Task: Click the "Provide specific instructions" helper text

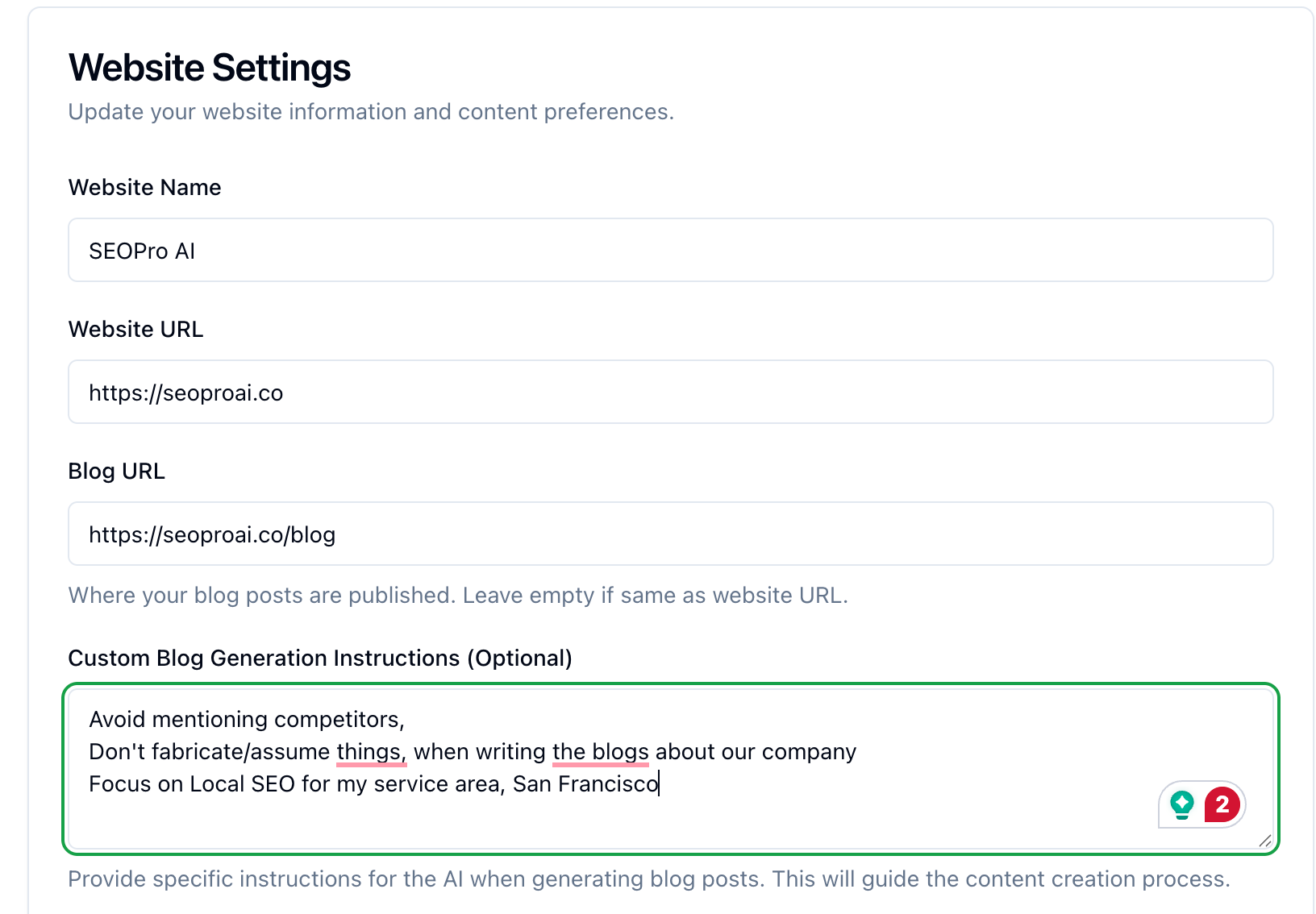Action: (x=648, y=879)
